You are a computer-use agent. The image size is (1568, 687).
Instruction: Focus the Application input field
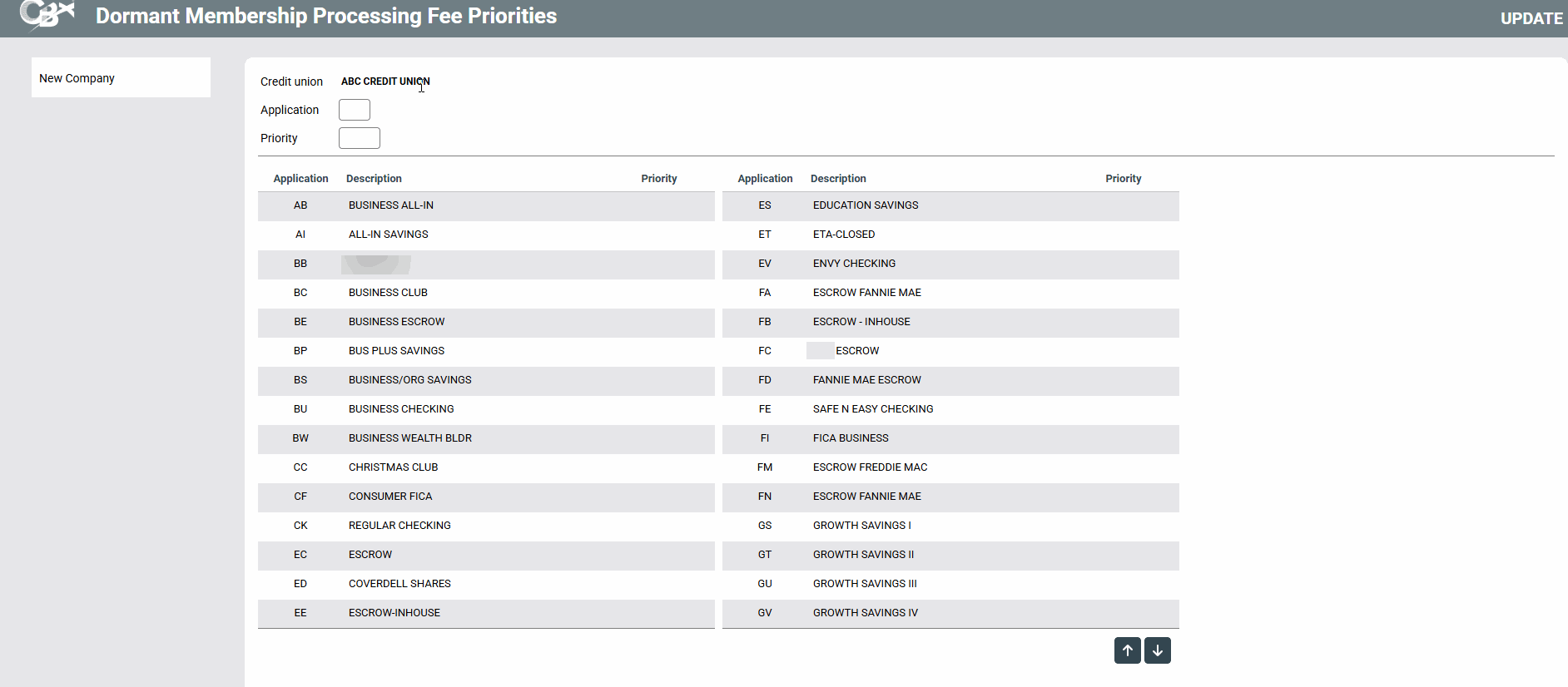pyautogui.click(x=354, y=110)
